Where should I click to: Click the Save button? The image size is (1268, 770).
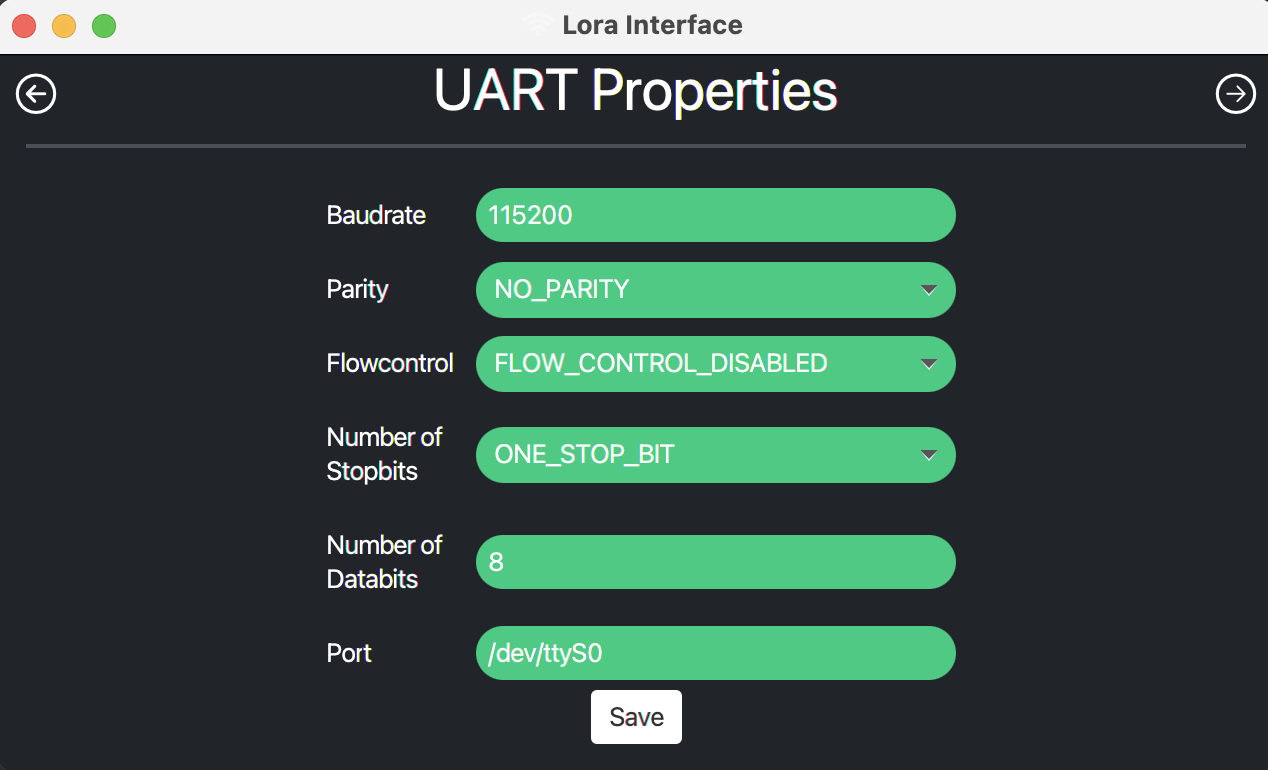tap(636, 716)
